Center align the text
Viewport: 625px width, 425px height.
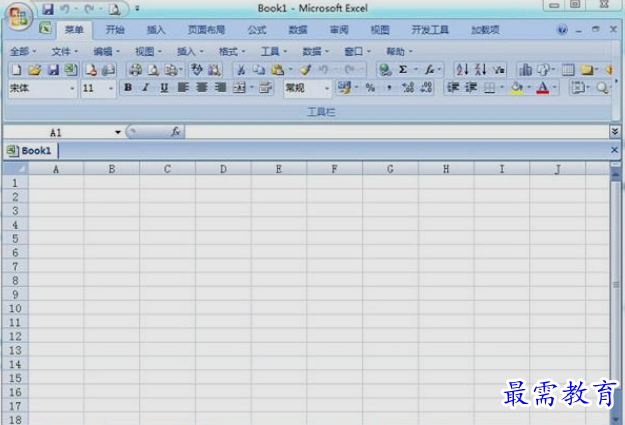202,87
